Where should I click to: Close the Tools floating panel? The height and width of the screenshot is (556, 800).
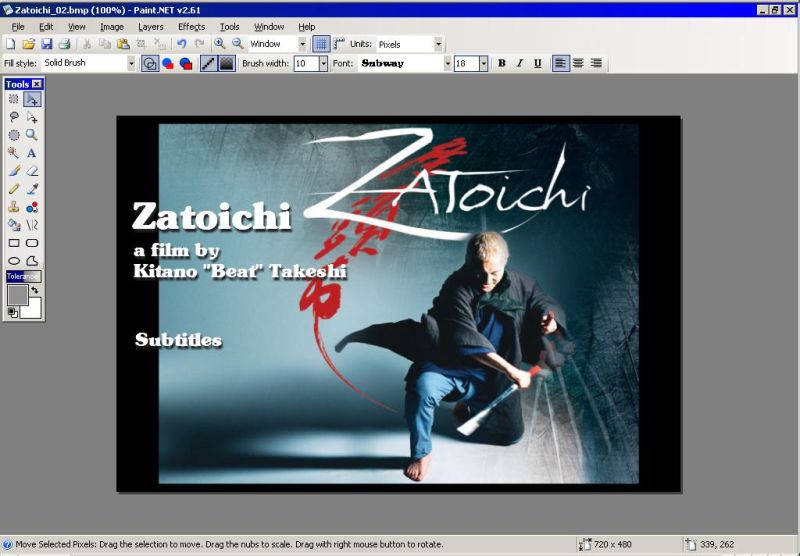point(37,84)
